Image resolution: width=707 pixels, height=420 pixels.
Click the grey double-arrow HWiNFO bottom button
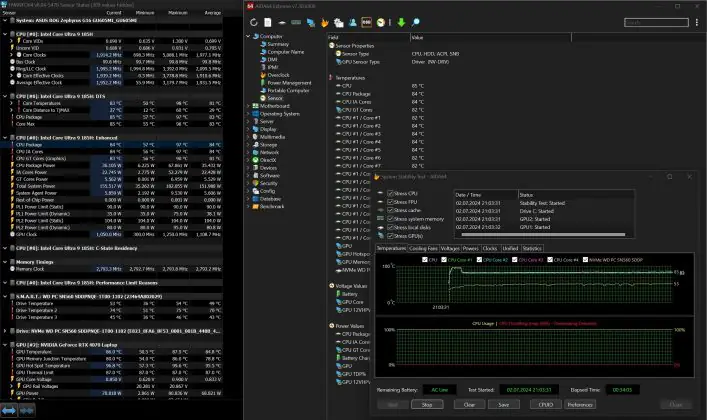pos(27,411)
